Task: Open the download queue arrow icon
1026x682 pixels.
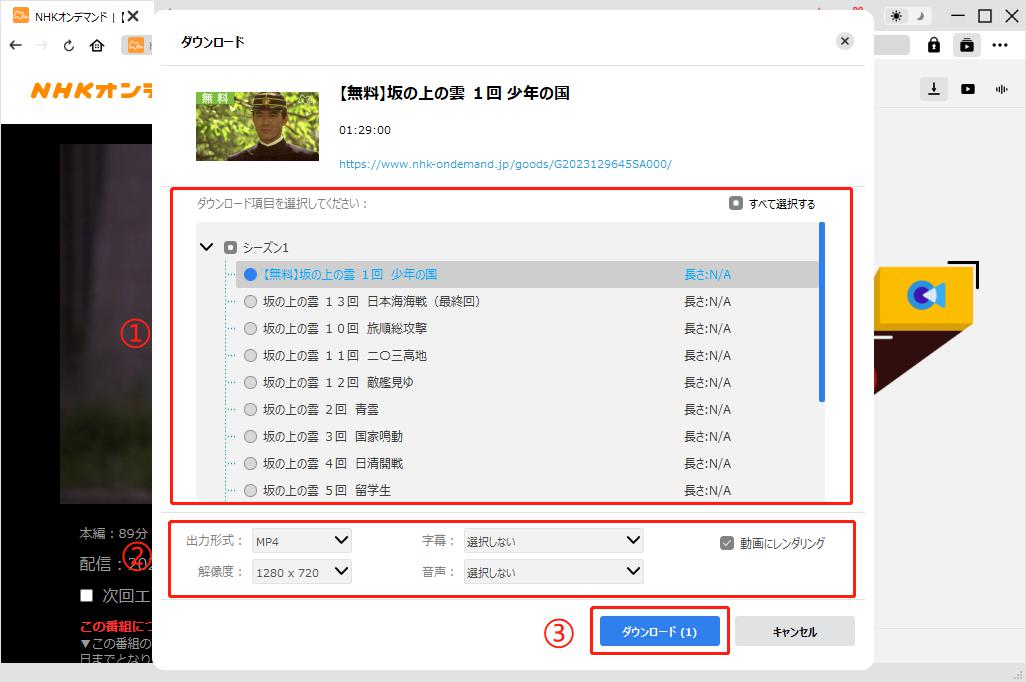Action: (933, 89)
